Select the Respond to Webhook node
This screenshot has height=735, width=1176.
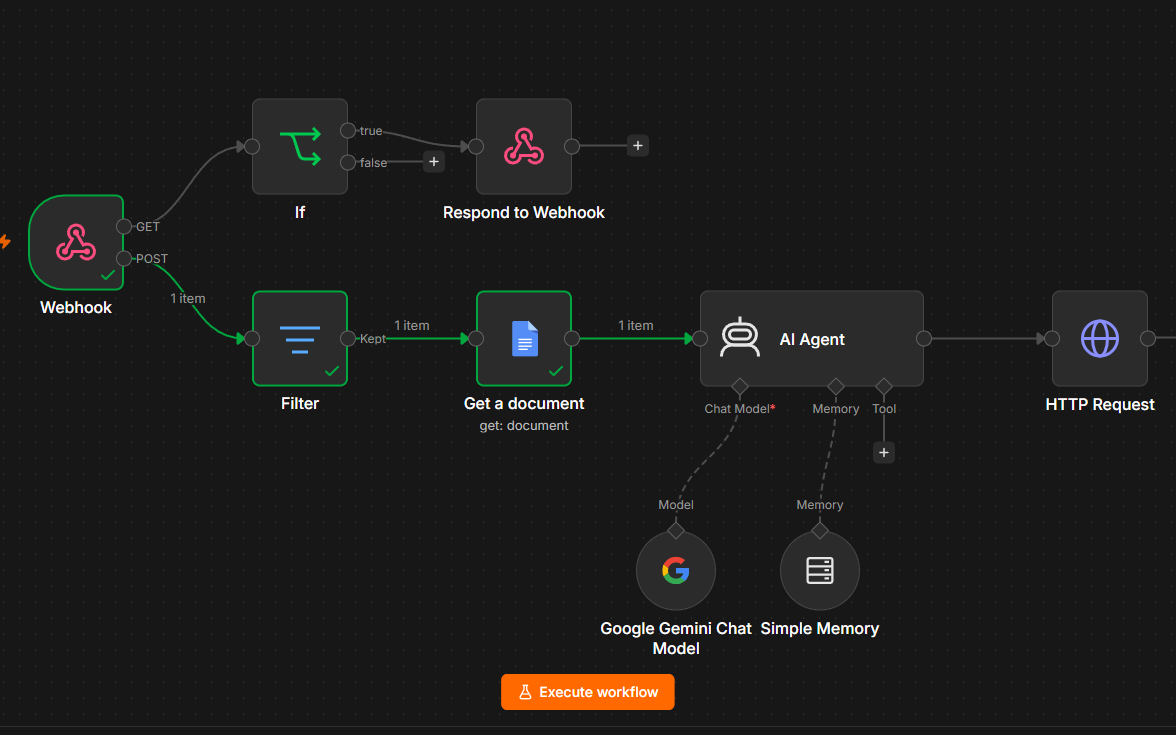pyautogui.click(x=524, y=146)
